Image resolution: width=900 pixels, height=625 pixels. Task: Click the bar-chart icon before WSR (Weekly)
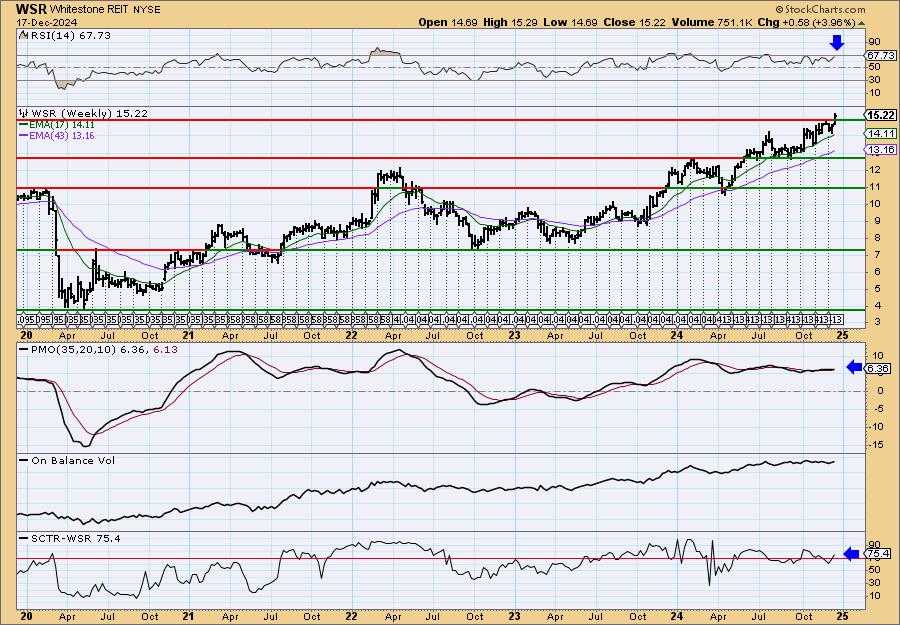point(24,113)
